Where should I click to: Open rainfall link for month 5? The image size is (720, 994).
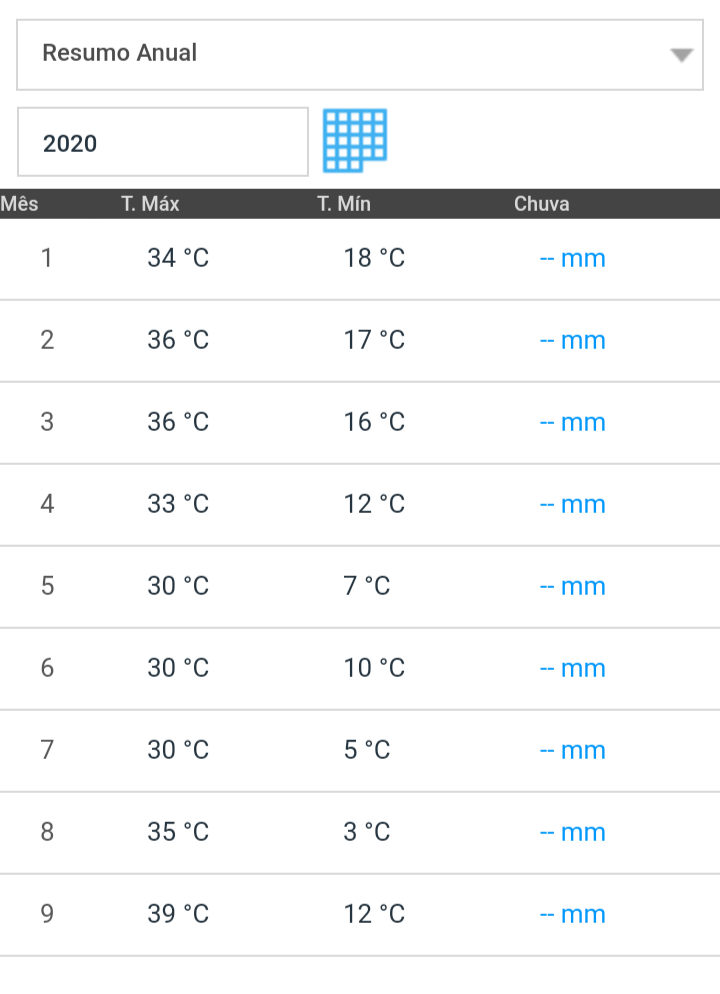(x=572, y=586)
